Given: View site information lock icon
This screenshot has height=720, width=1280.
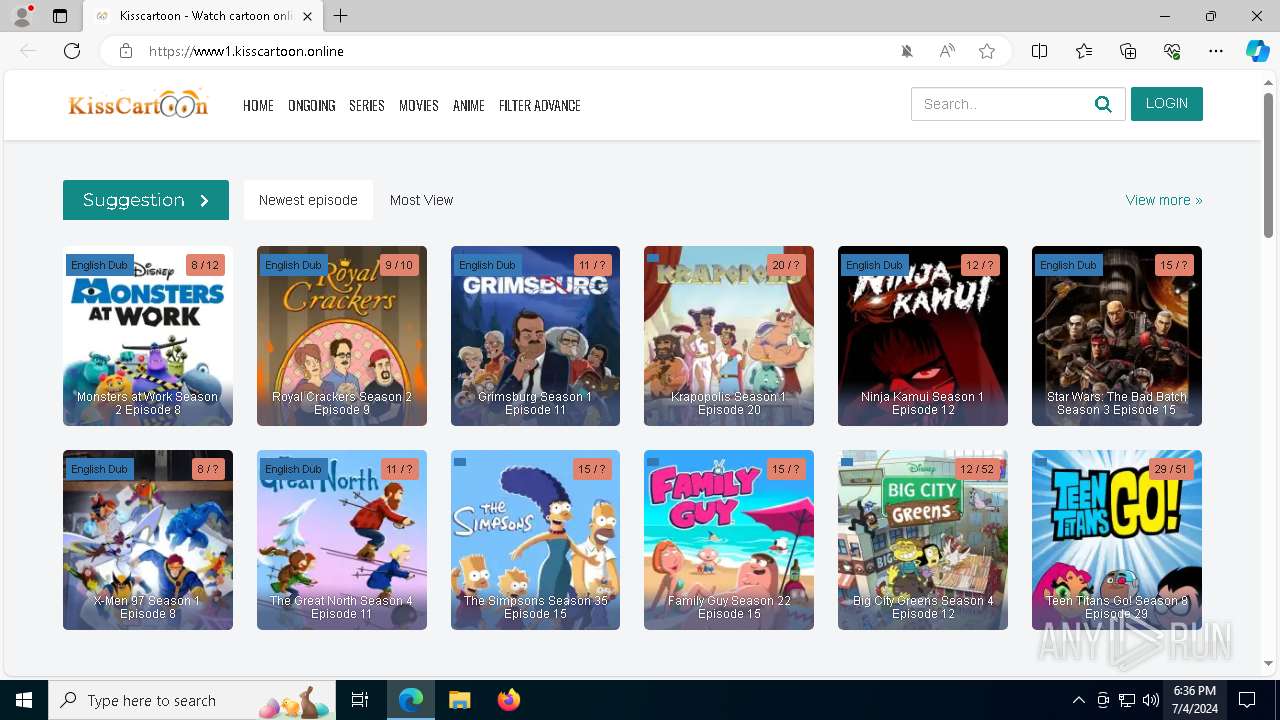Looking at the screenshot, I should 126,51.
